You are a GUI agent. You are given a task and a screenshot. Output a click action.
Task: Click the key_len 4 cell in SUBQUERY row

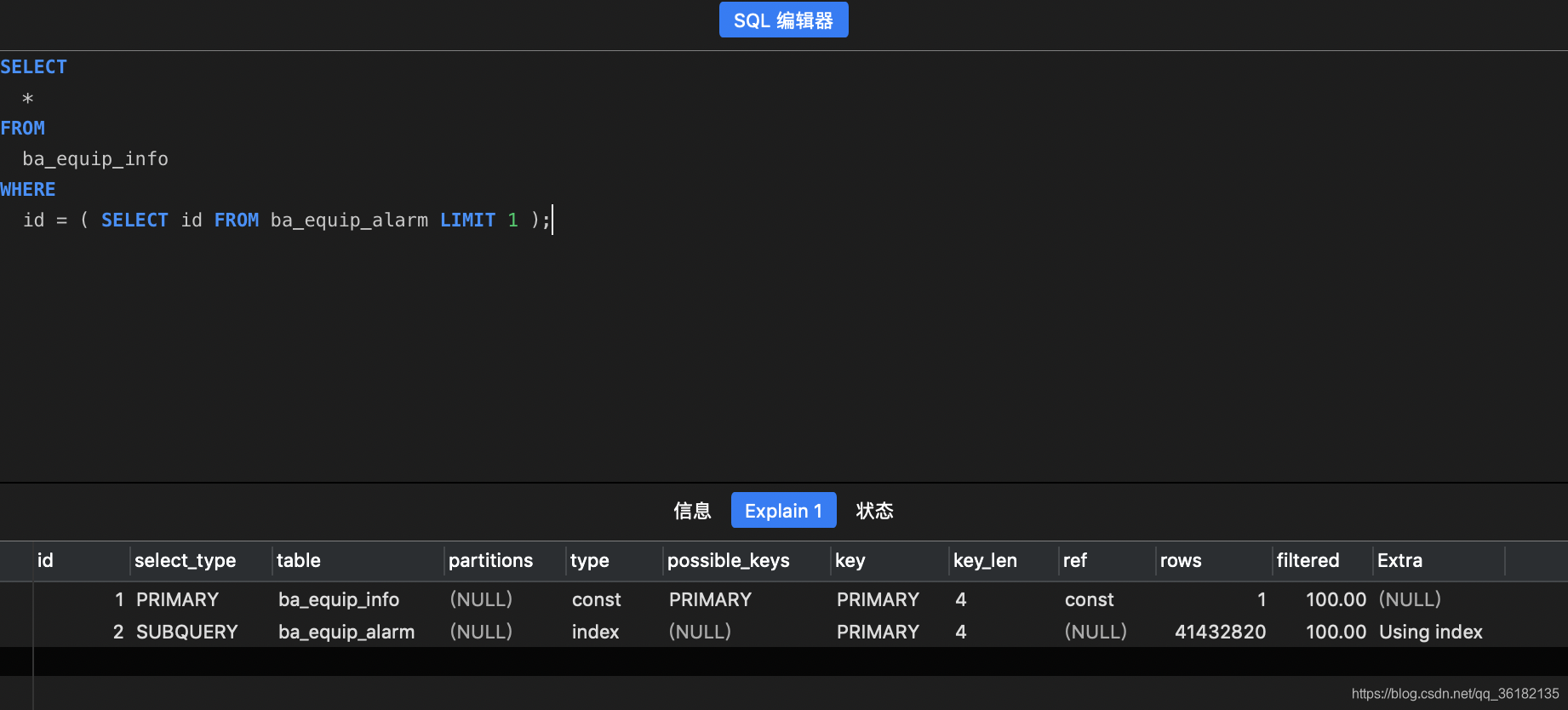961,632
